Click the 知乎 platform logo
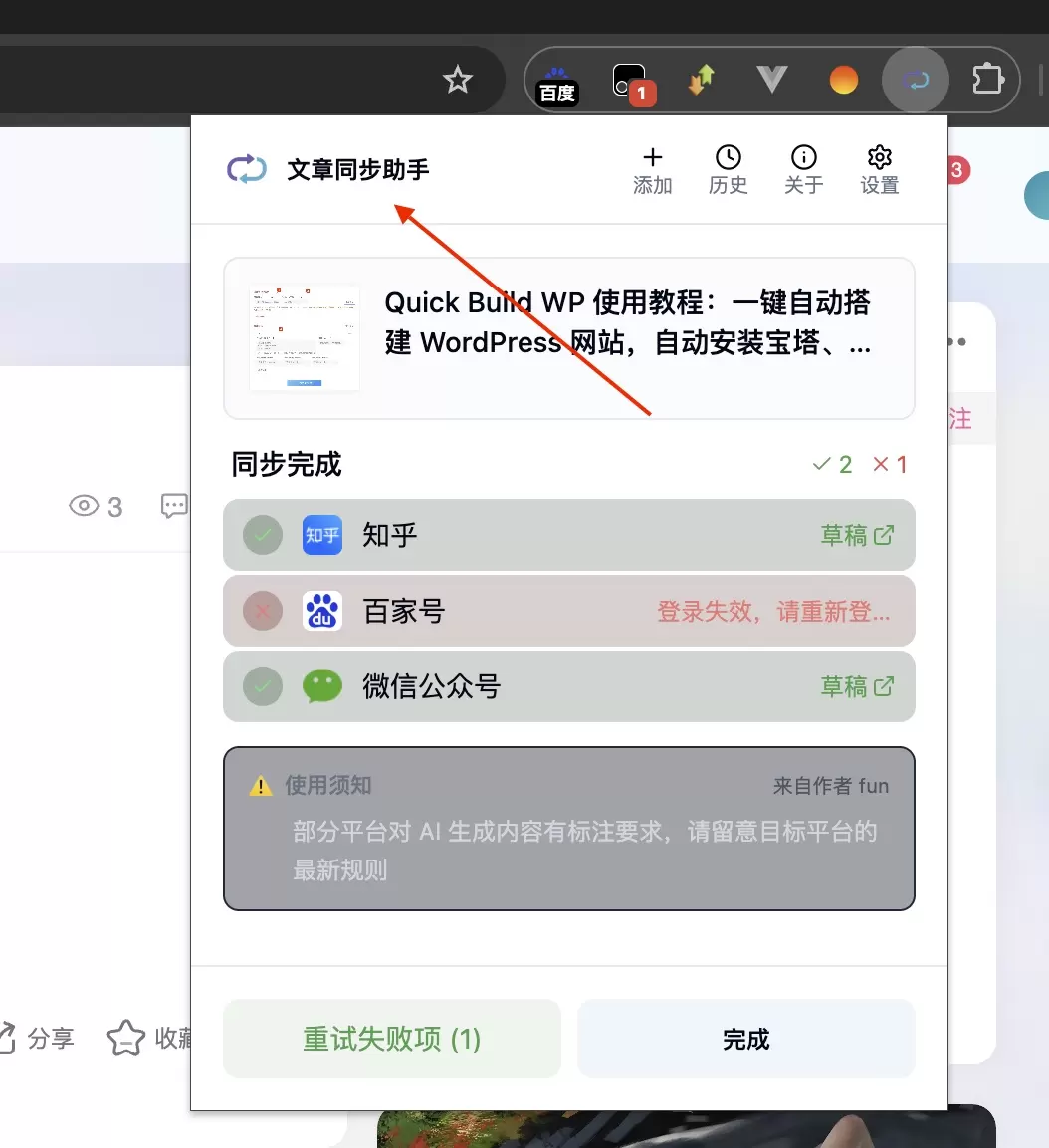The image size is (1049, 1148). pyautogui.click(x=322, y=535)
